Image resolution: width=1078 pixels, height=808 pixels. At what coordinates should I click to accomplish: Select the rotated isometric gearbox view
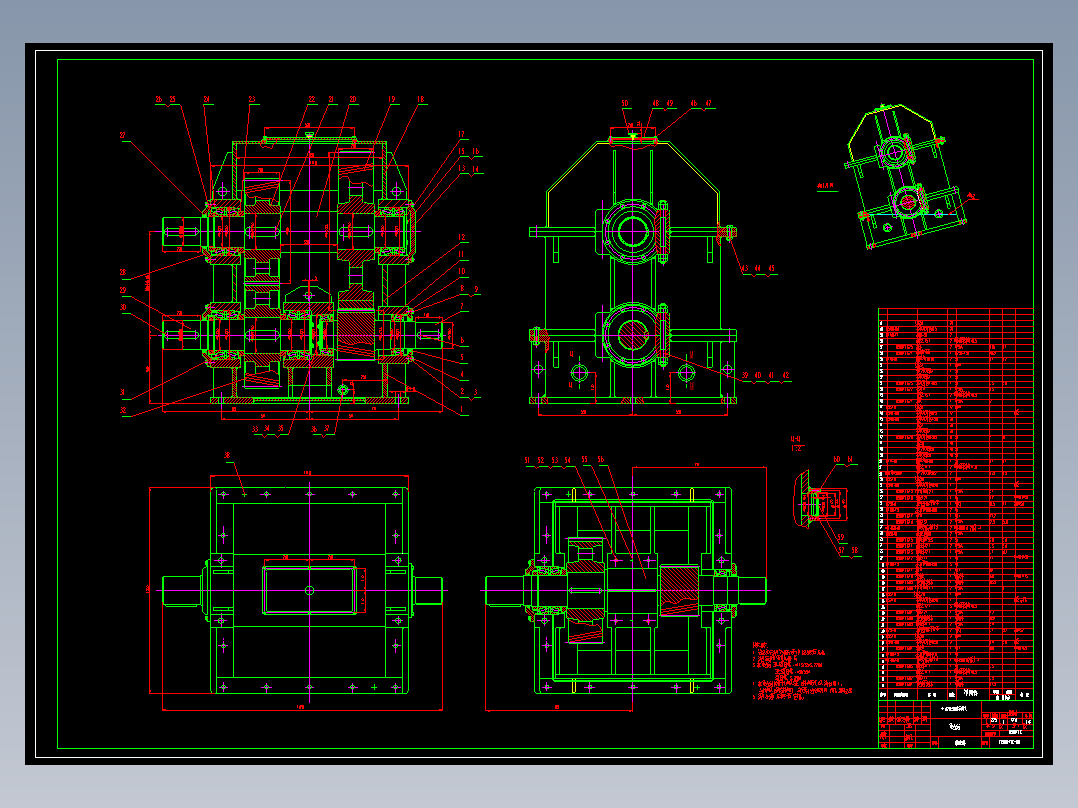point(905,176)
